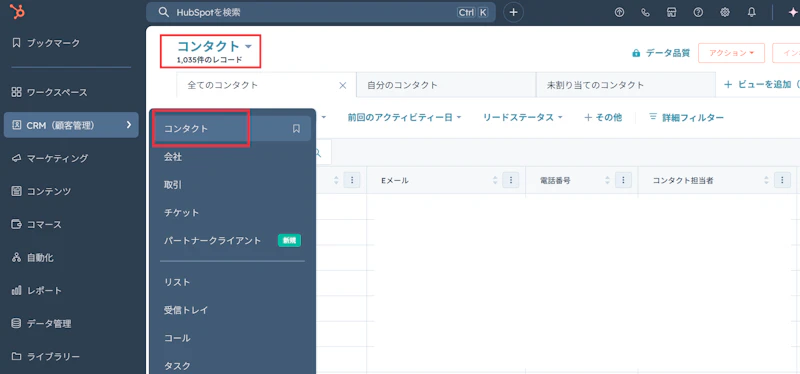
Task: Open 詳細フィルター
Action: (686, 117)
